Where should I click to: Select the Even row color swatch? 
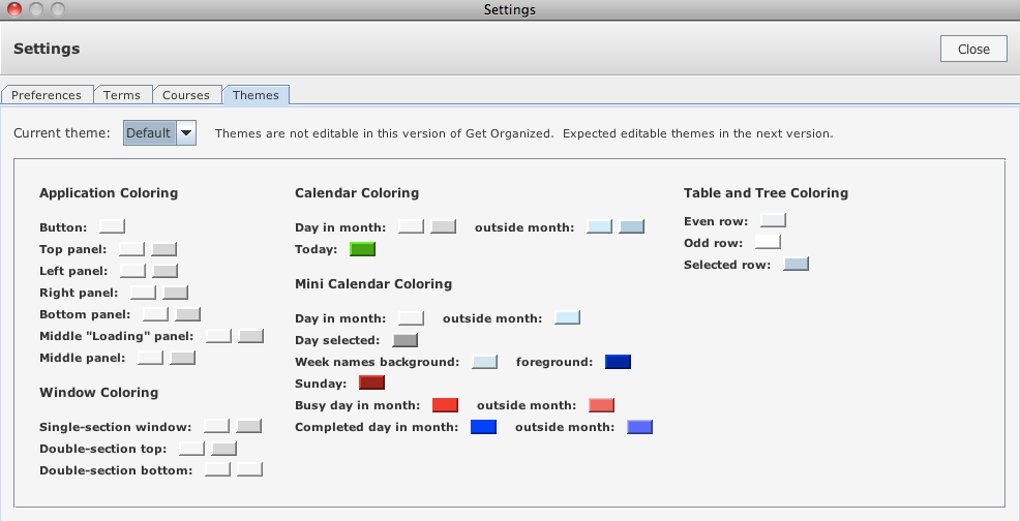(x=773, y=221)
